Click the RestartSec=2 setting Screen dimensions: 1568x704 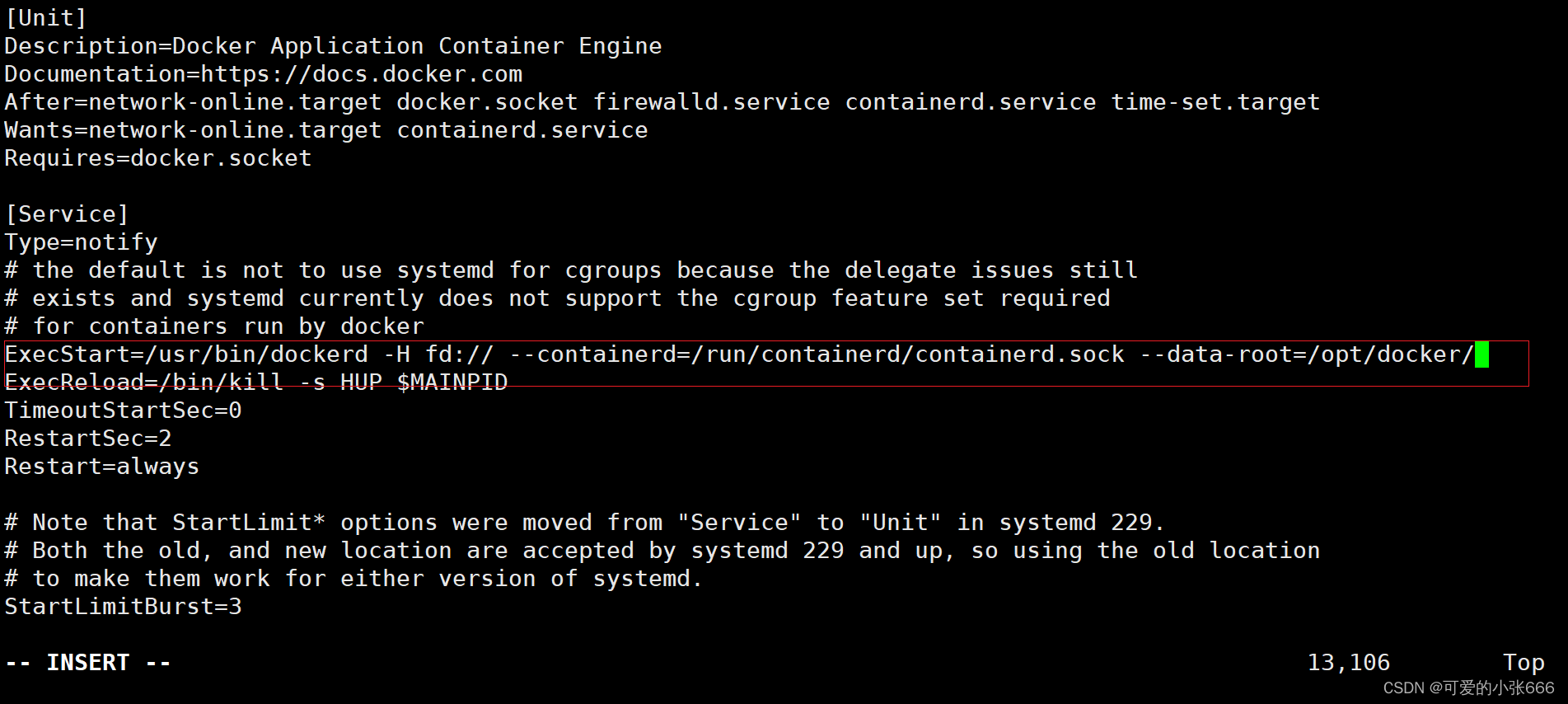pos(88,439)
